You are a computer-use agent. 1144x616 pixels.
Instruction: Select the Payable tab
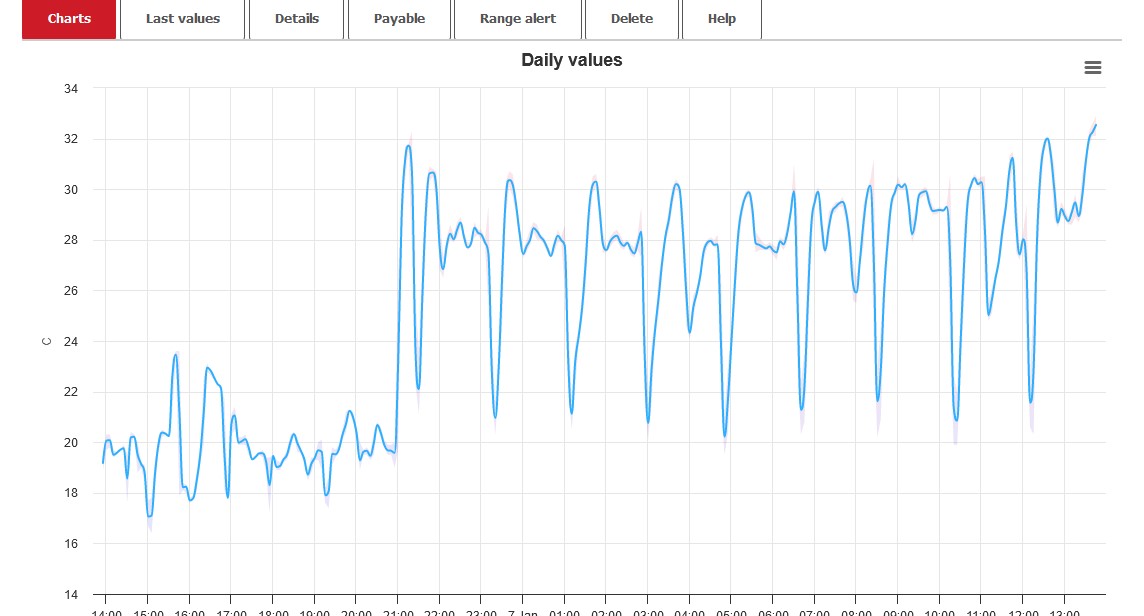(x=399, y=19)
